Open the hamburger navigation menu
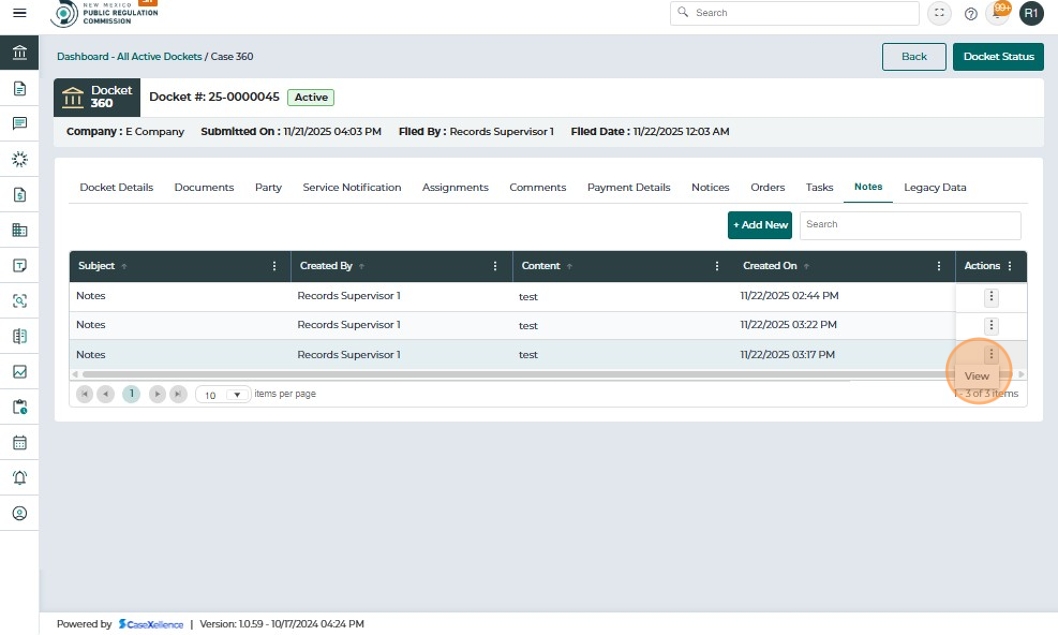 tap(20, 13)
